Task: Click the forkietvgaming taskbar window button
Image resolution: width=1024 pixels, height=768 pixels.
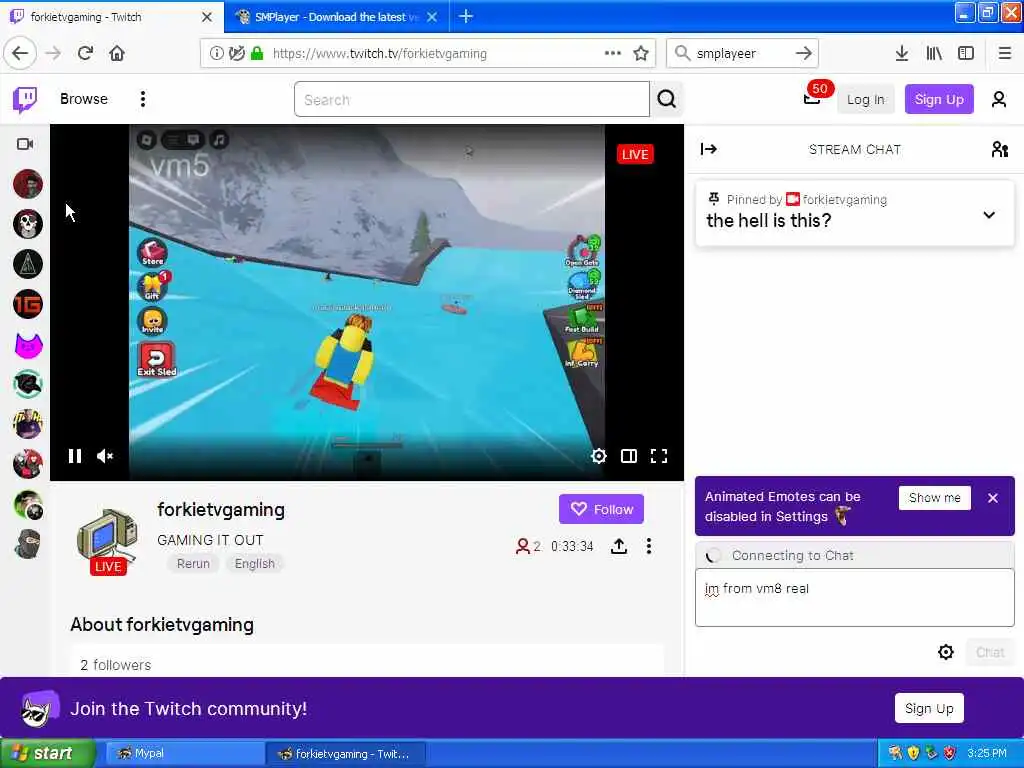Action: tap(345, 753)
